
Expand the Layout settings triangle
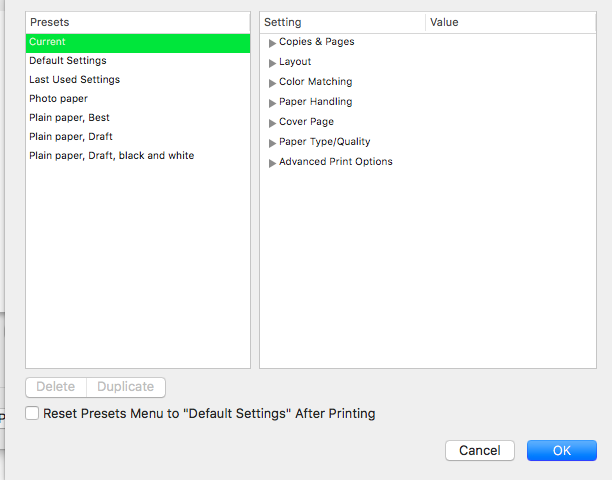[x=272, y=63]
